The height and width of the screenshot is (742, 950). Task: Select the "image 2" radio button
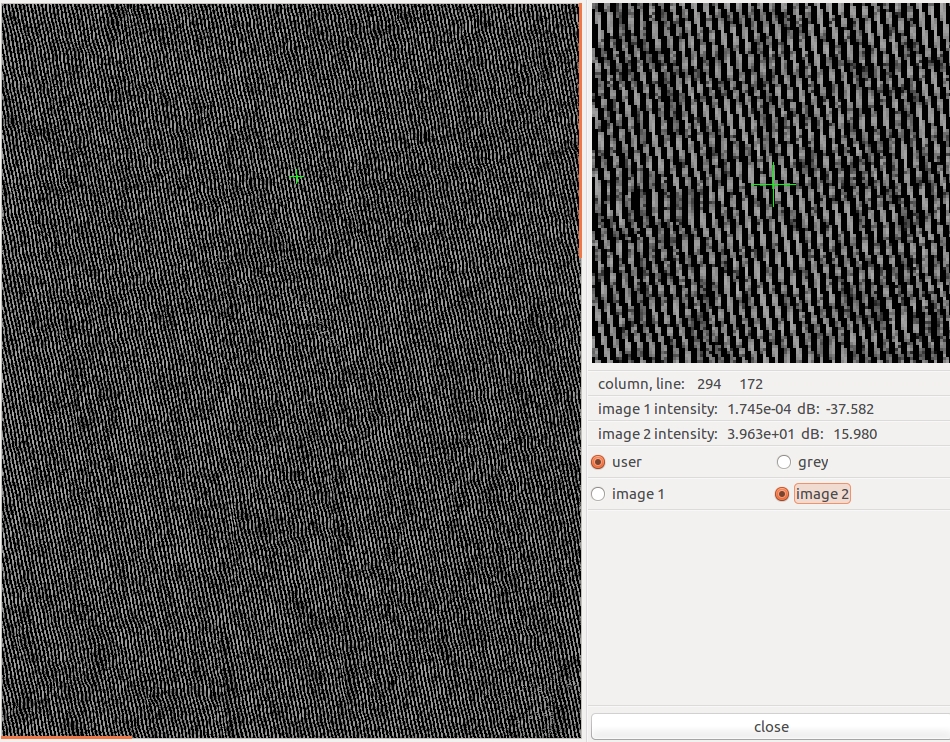(x=783, y=494)
